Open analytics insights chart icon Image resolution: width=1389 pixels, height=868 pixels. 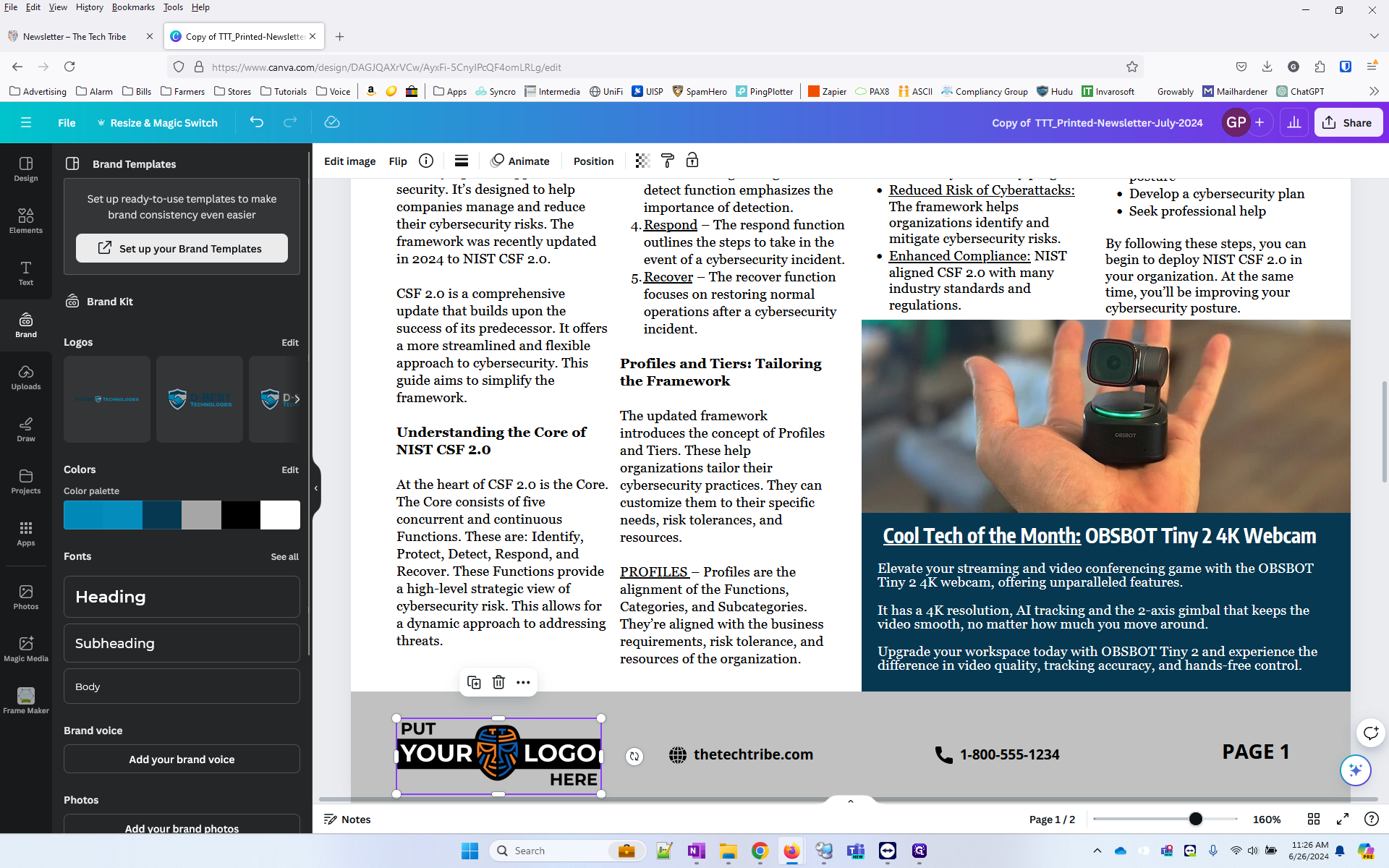tap(1294, 122)
